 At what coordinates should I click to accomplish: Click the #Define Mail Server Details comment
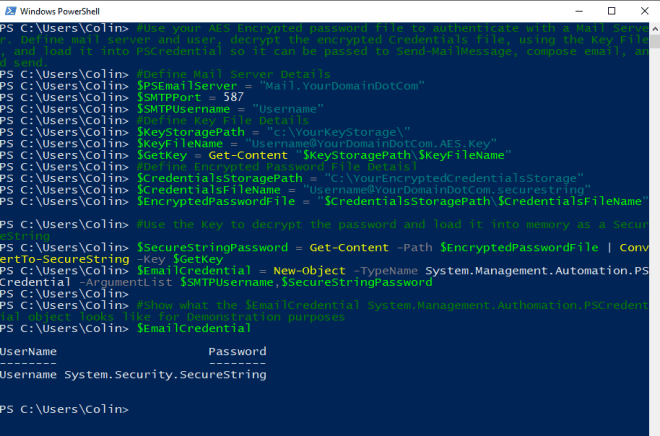(234, 74)
